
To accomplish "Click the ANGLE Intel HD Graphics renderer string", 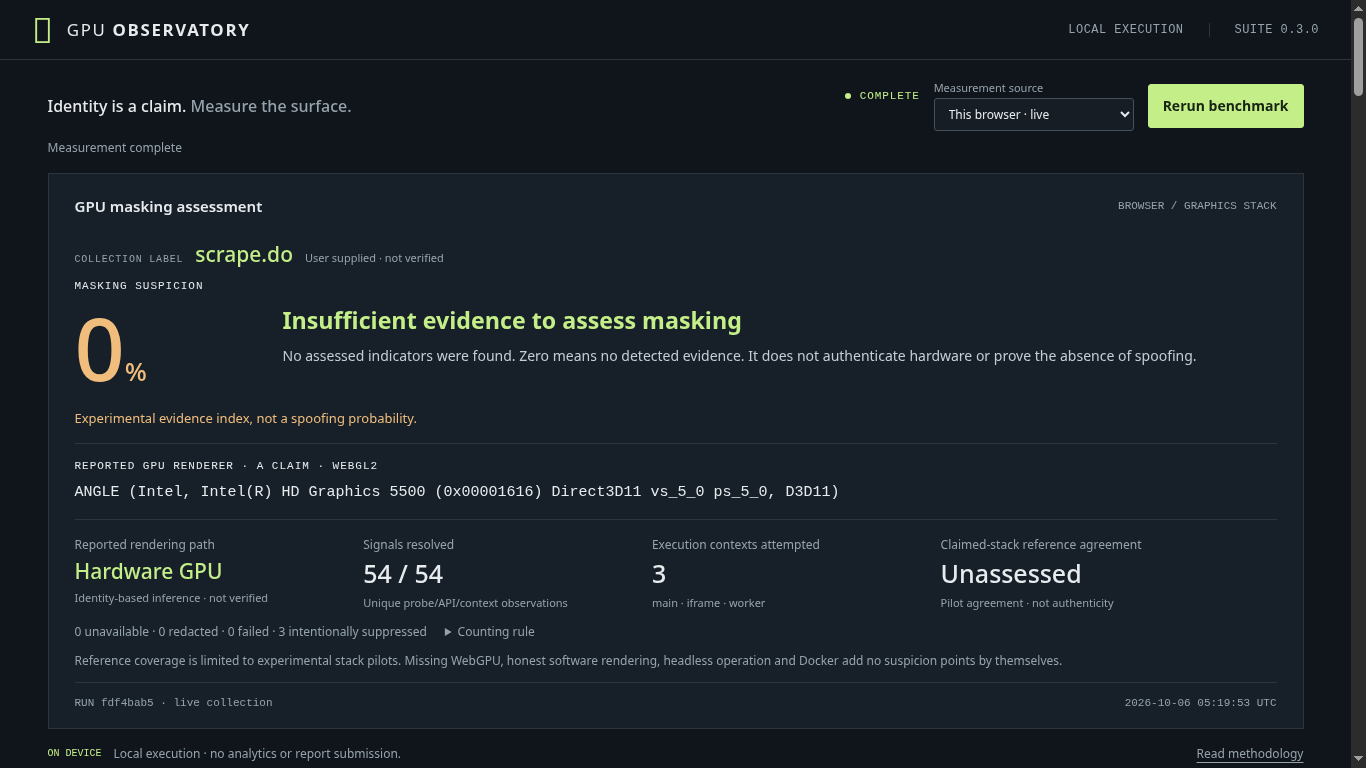I will [x=457, y=491].
